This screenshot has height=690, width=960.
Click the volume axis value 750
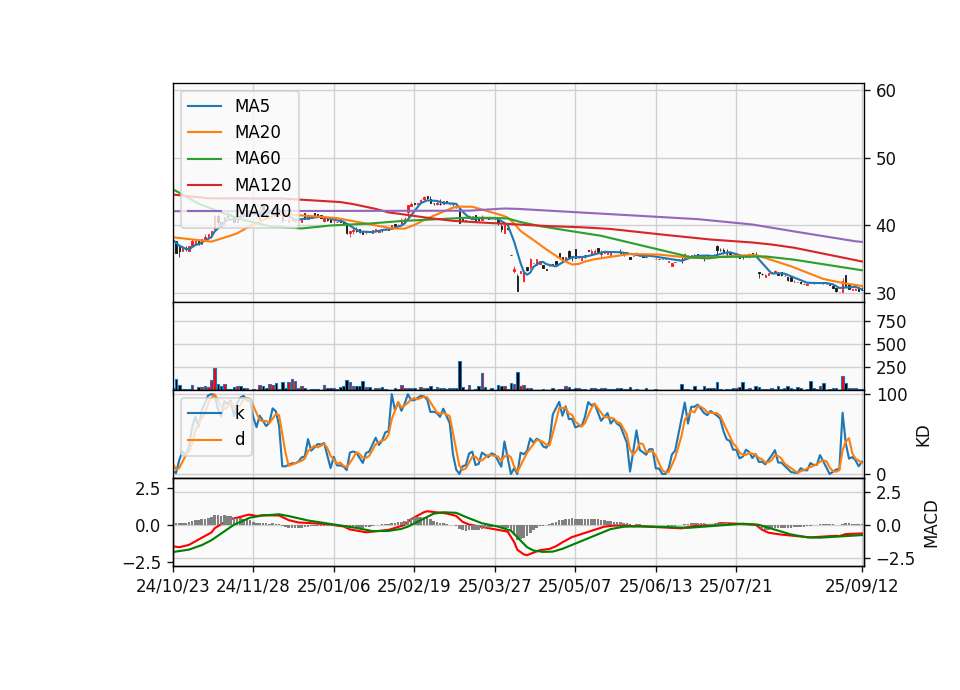tap(891, 322)
